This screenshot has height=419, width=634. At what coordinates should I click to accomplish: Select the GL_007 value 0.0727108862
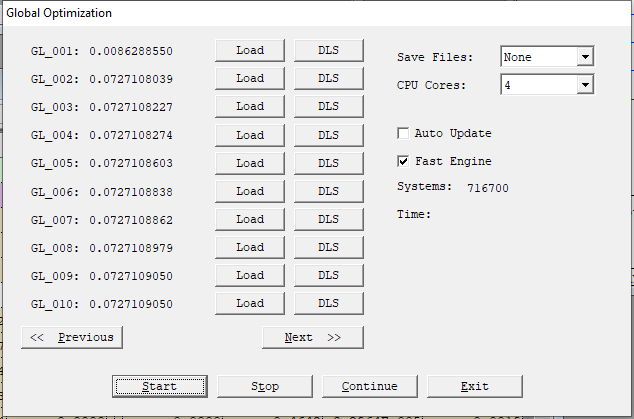pyautogui.click(x=131, y=220)
